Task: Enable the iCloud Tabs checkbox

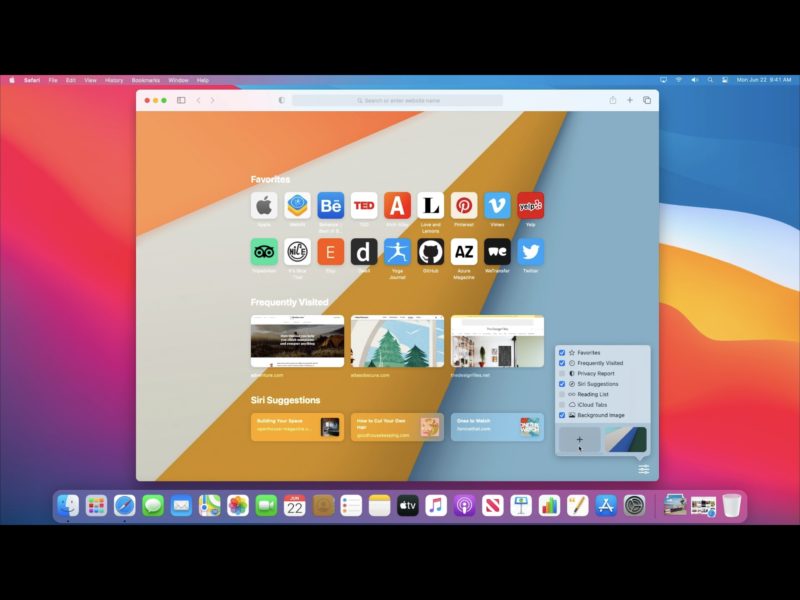Action: (562, 405)
